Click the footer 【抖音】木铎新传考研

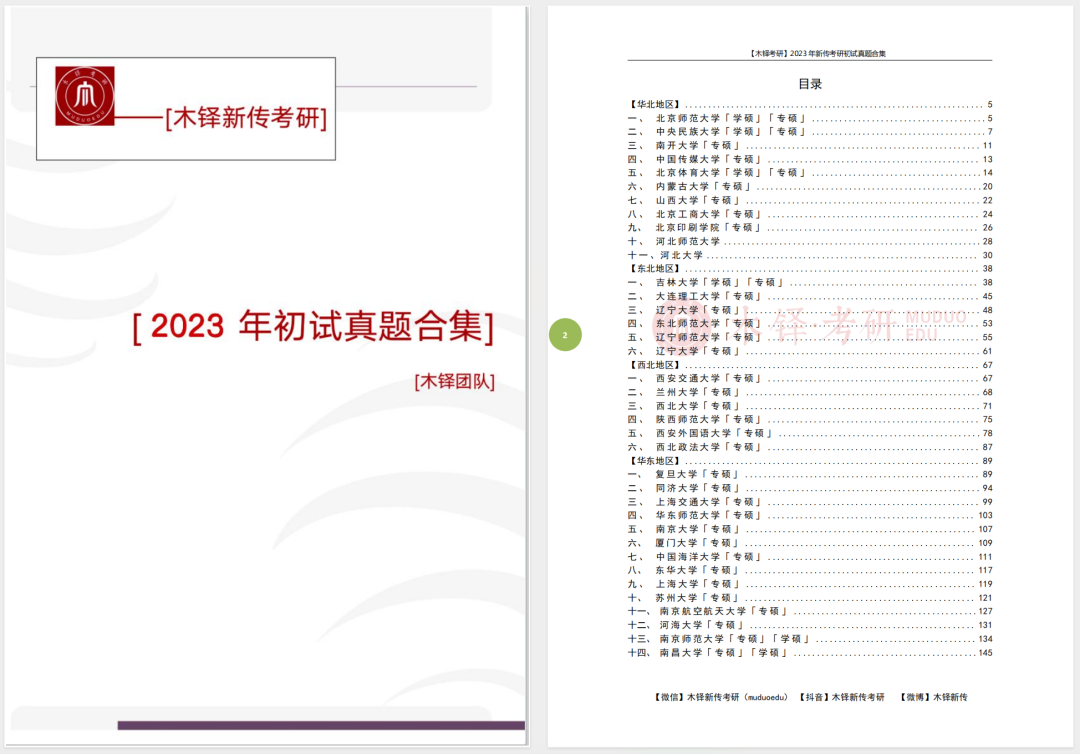(842, 697)
